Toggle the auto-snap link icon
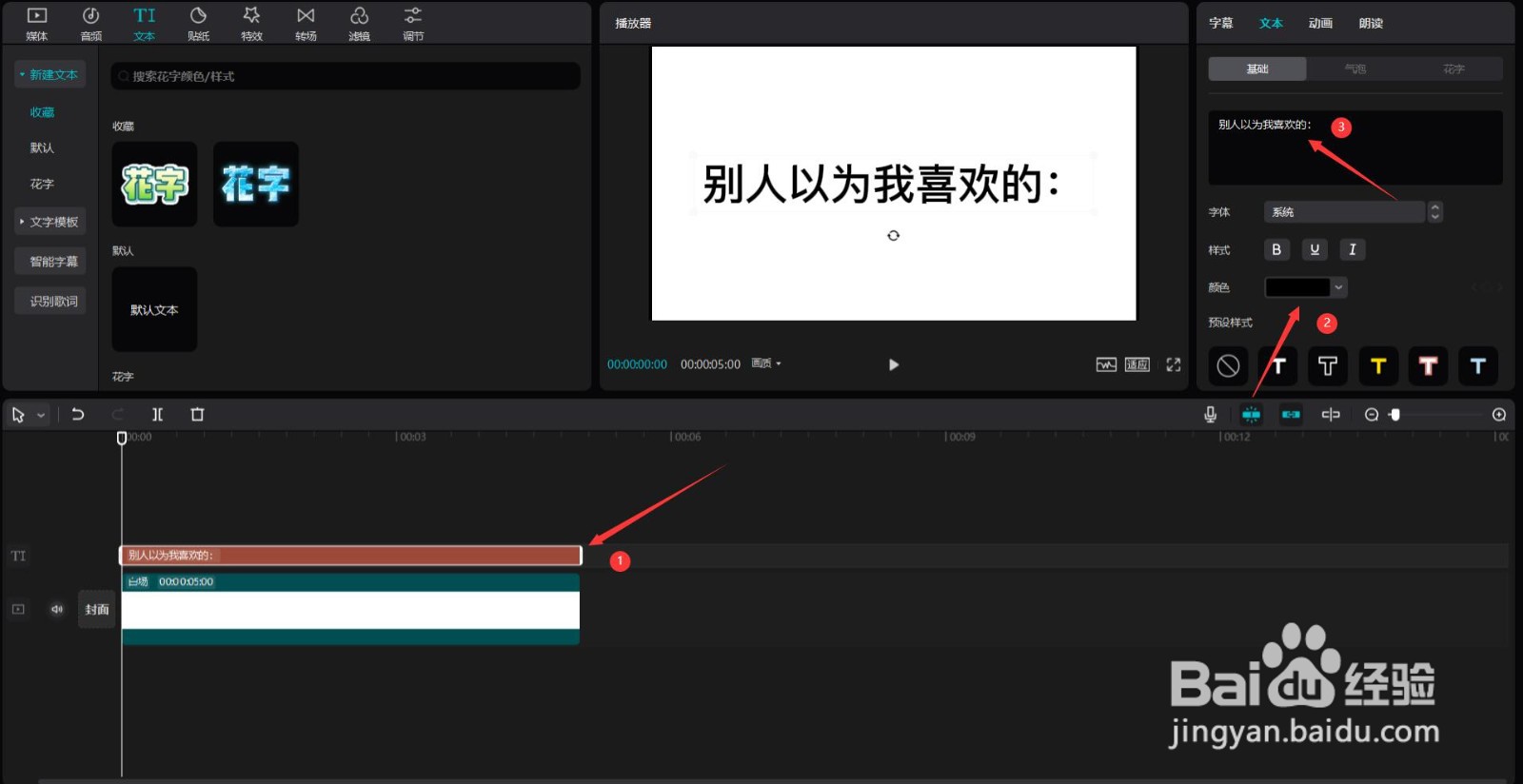 click(1291, 415)
